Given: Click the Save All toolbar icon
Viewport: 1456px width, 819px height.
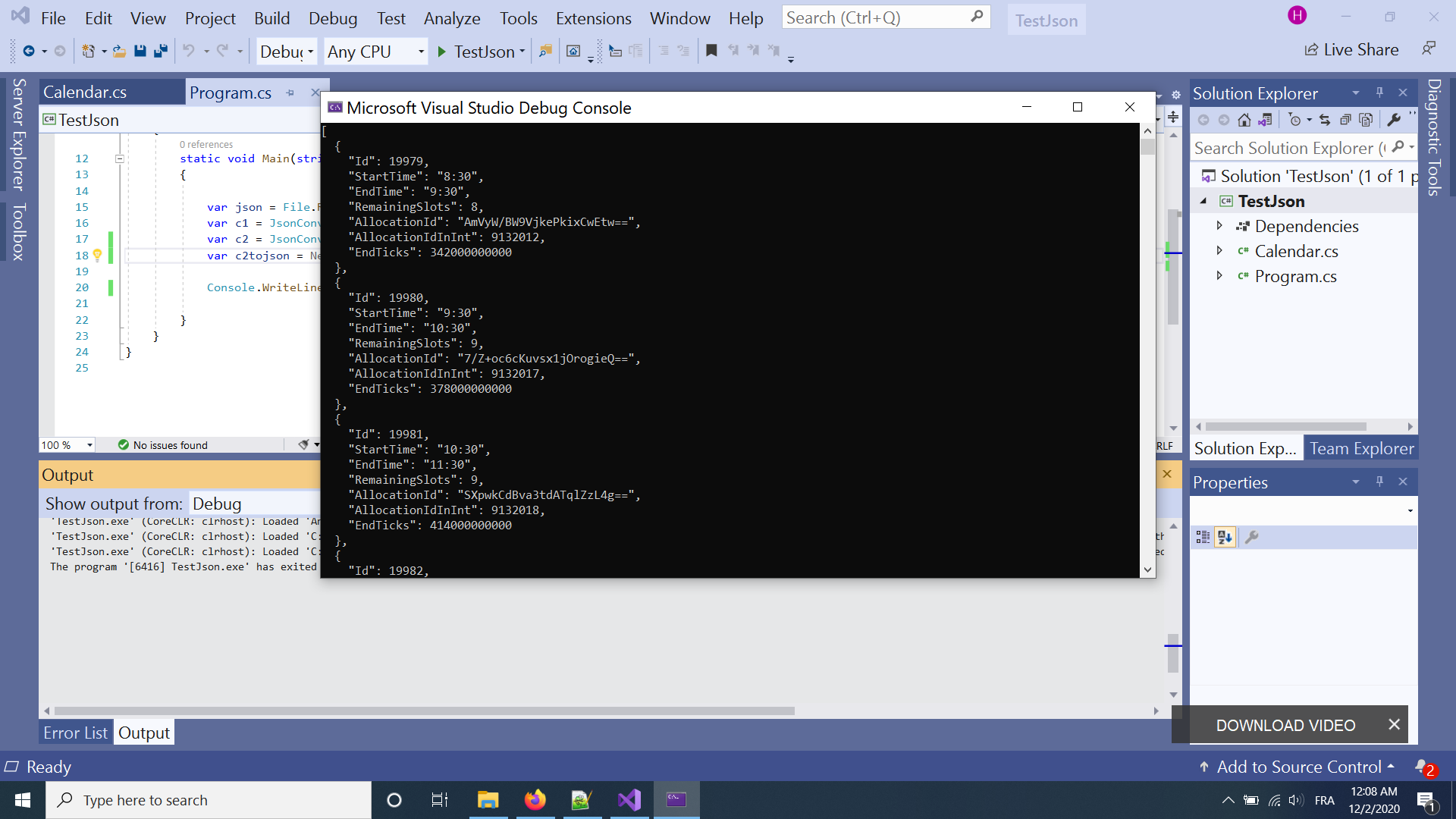Looking at the screenshot, I should pos(161,51).
